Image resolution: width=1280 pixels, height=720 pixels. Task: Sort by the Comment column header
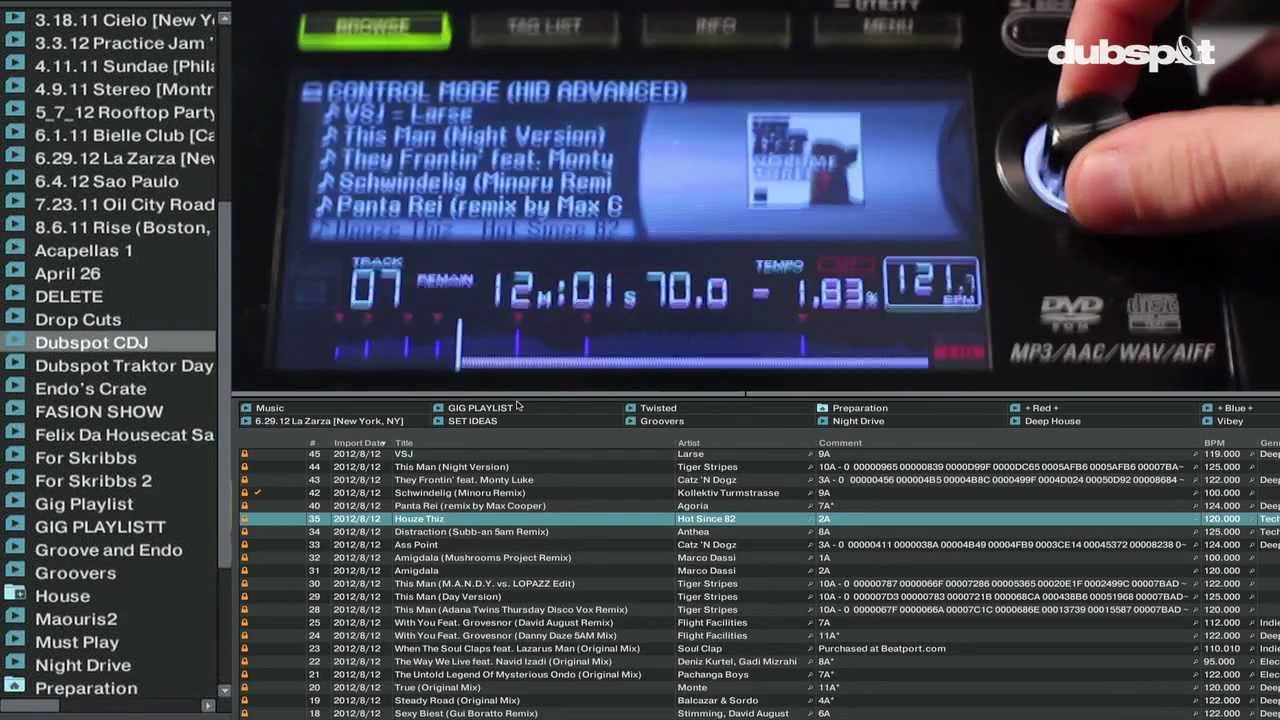coord(840,443)
